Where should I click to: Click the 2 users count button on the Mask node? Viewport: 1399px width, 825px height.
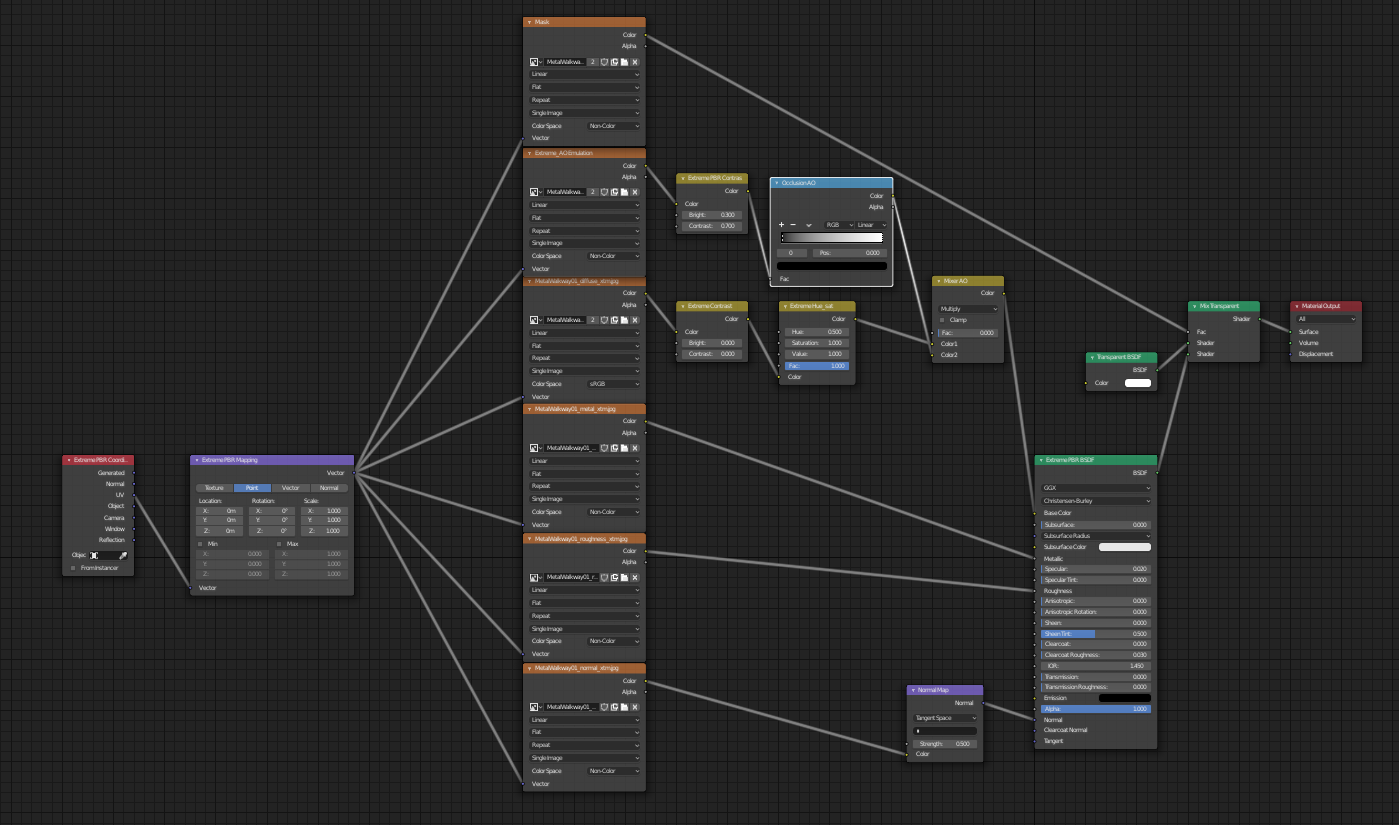point(593,61)
